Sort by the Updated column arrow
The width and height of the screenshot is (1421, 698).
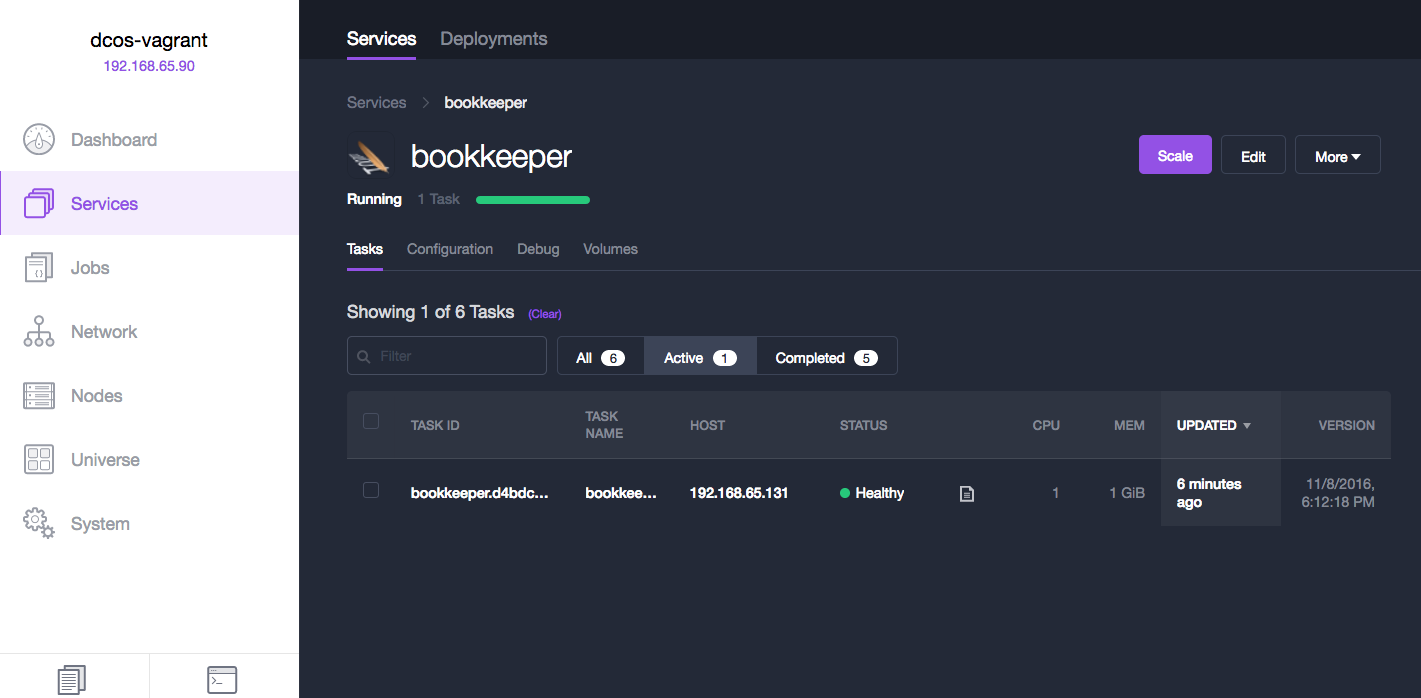point(1246,426)
